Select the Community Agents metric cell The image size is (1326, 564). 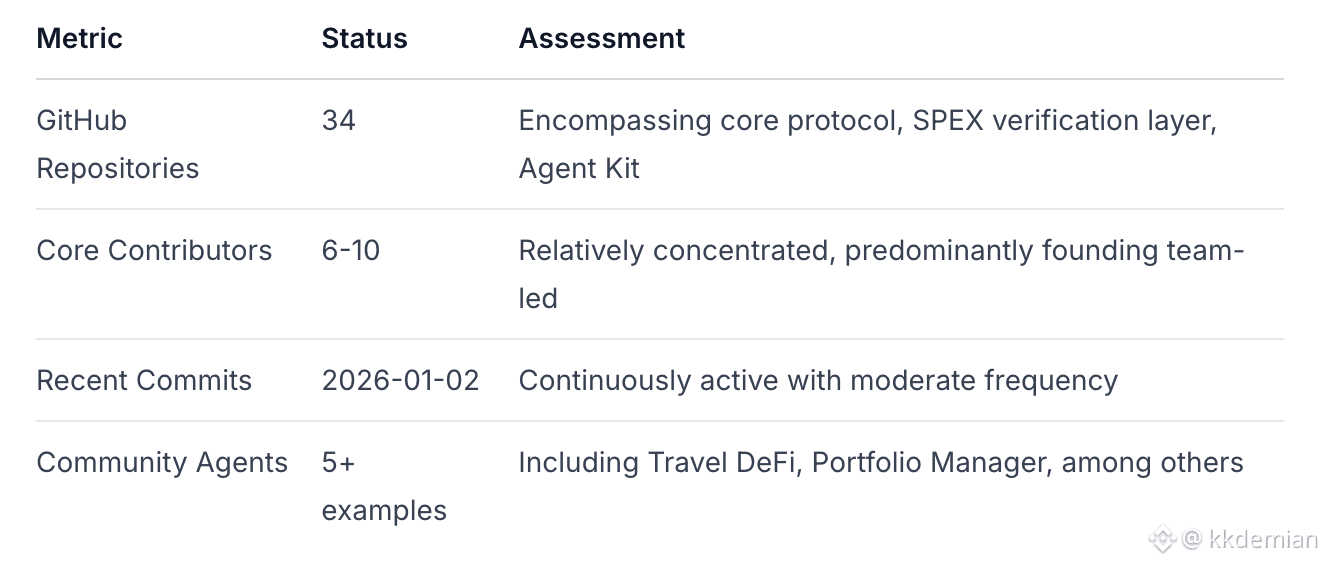point(162,462)
